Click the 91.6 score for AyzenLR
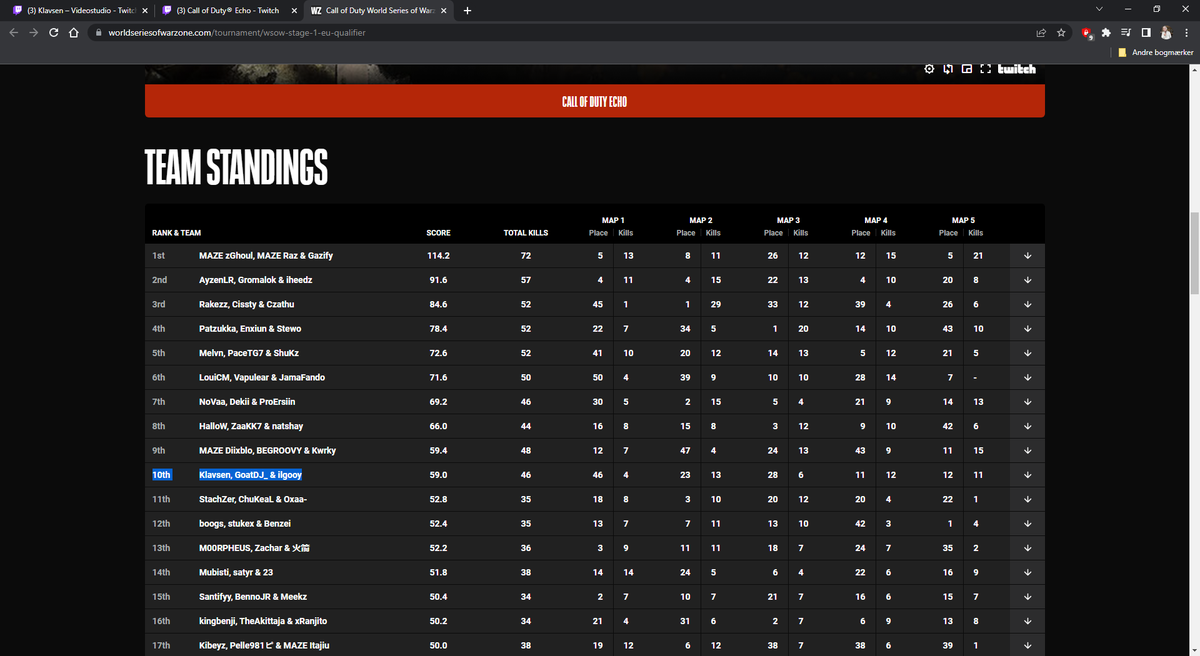 click(438, 280)
